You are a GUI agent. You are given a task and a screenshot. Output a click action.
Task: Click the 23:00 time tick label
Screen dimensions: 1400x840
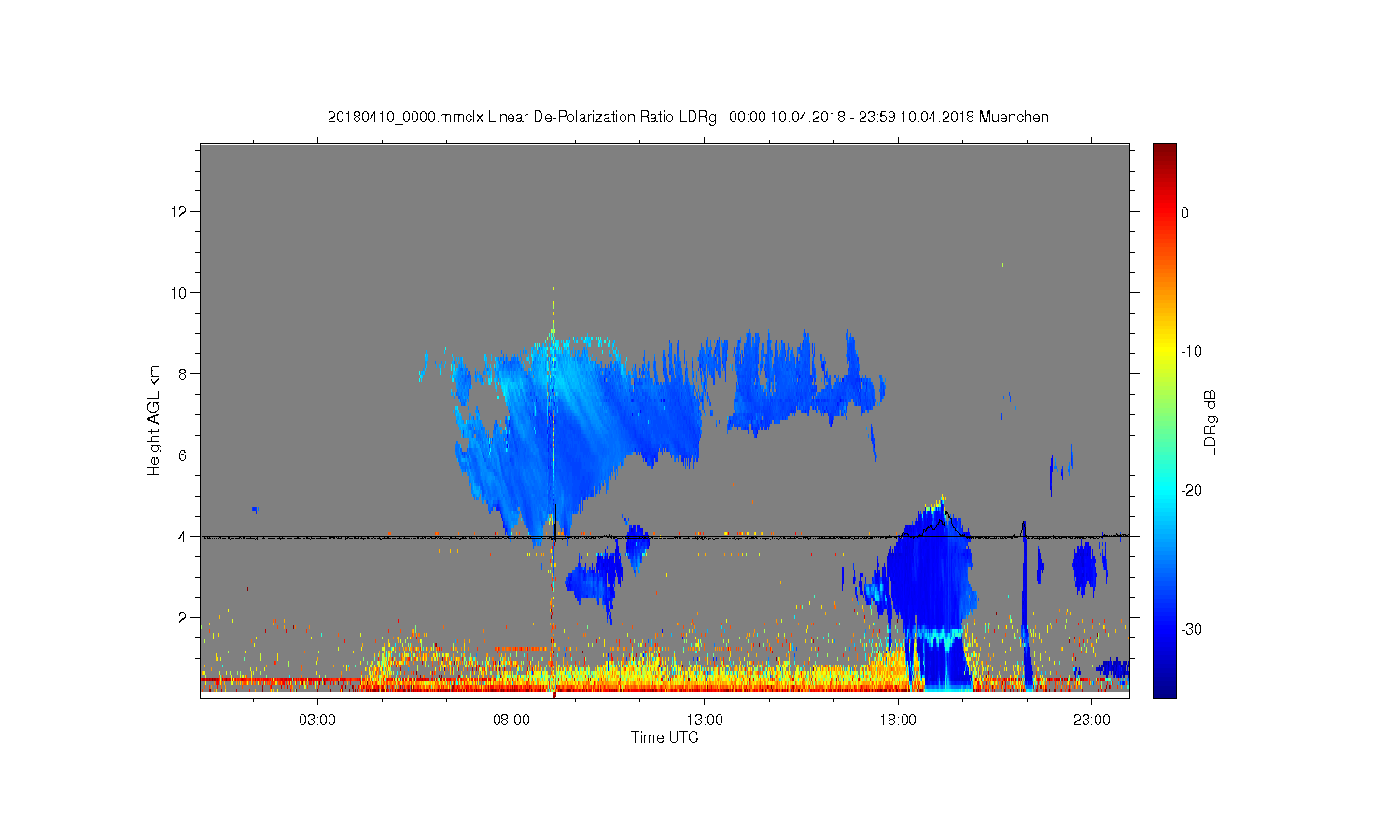(1092, 721)
